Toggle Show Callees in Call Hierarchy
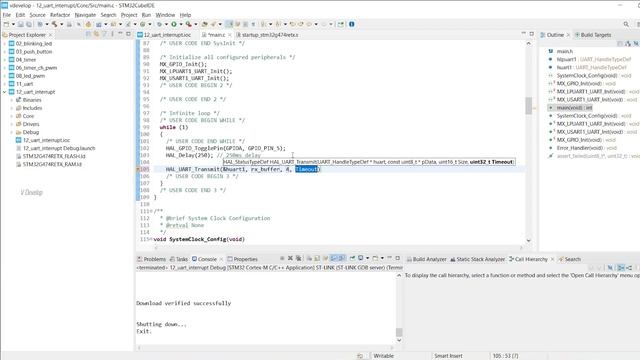The width and height of the screenshot is (640, 360). tap(629, 268)
